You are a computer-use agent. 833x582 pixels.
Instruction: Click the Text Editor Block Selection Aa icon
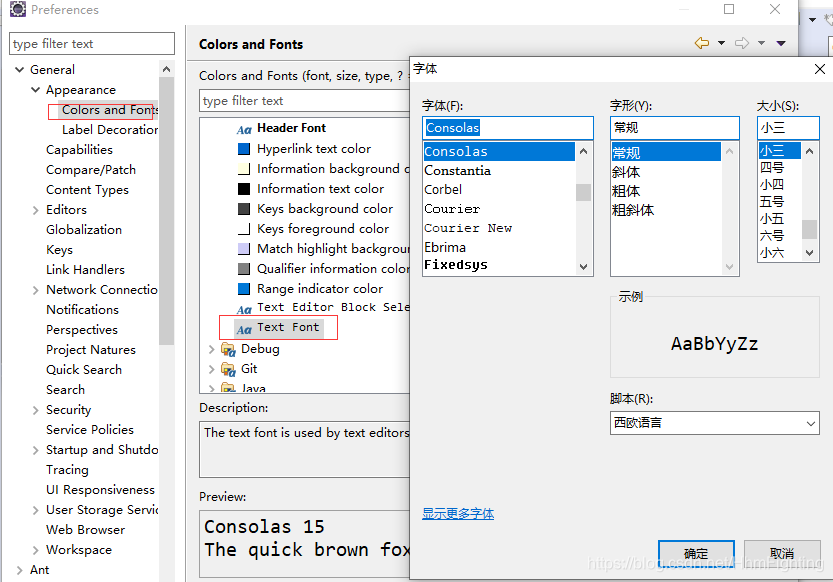pos(244,310)
